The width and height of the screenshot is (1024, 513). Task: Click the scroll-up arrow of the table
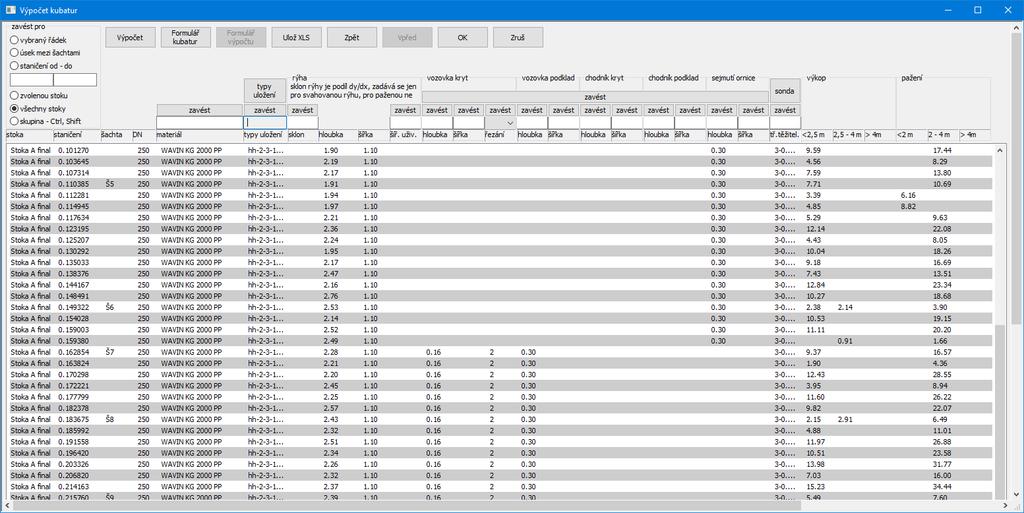pos(999,150)
